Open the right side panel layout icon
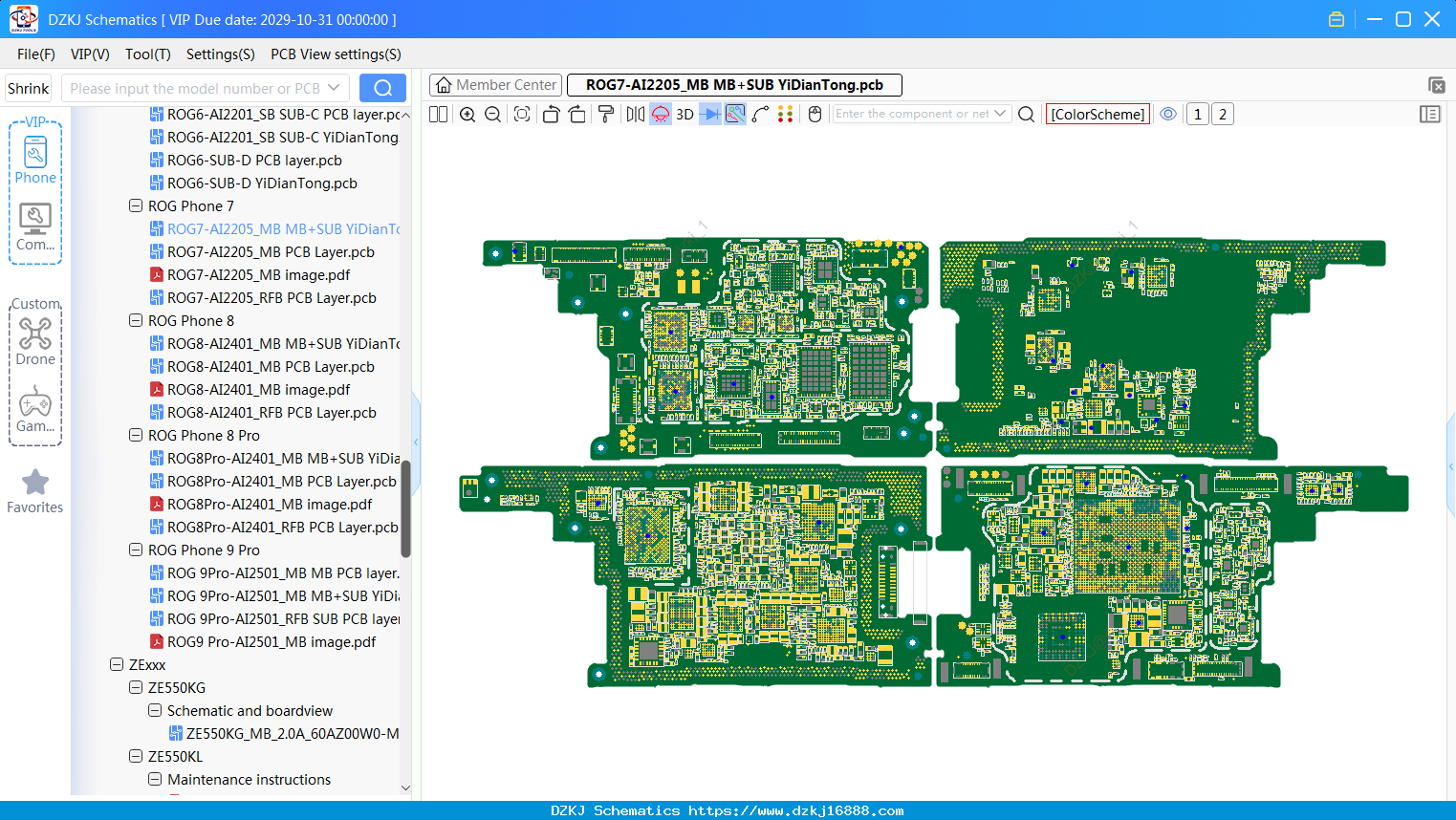Screen dimensions: 1456x820 [1430, 115]
